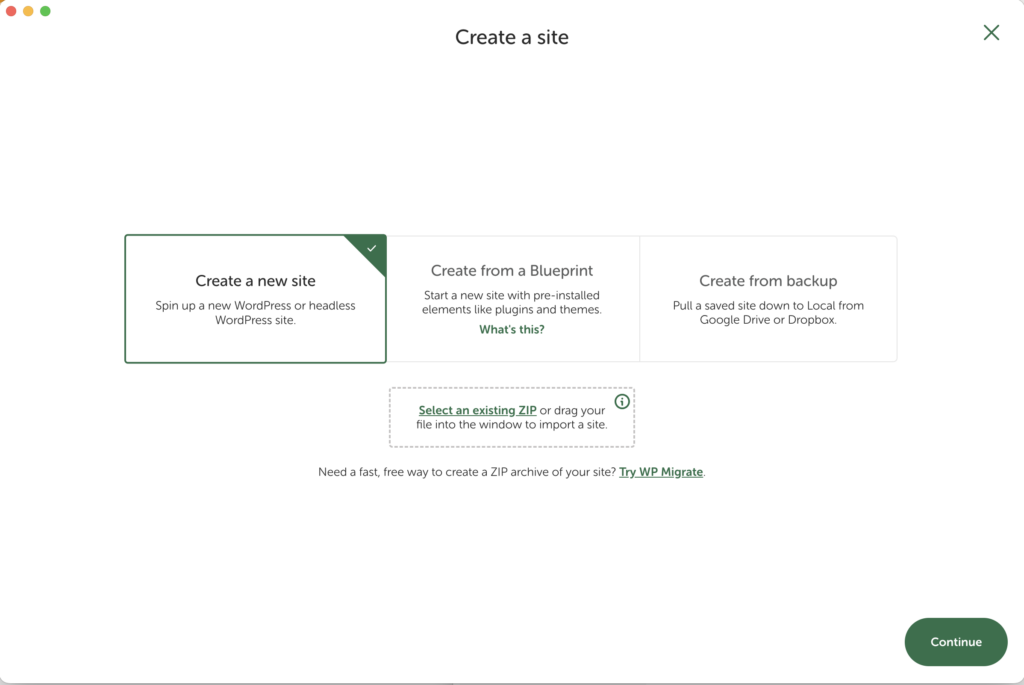Click the Select an existing ZIP link
The width and height of the screenshot is (1024, 685).
pyautogui.click(x=477, y=411)
